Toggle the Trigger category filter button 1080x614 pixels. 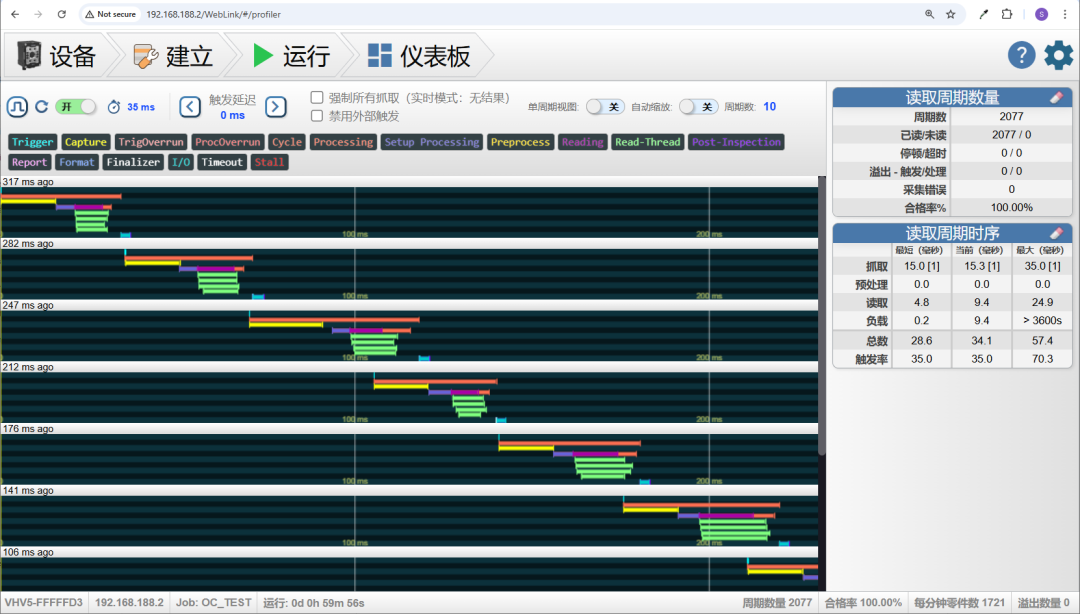[x=32, y=142]
